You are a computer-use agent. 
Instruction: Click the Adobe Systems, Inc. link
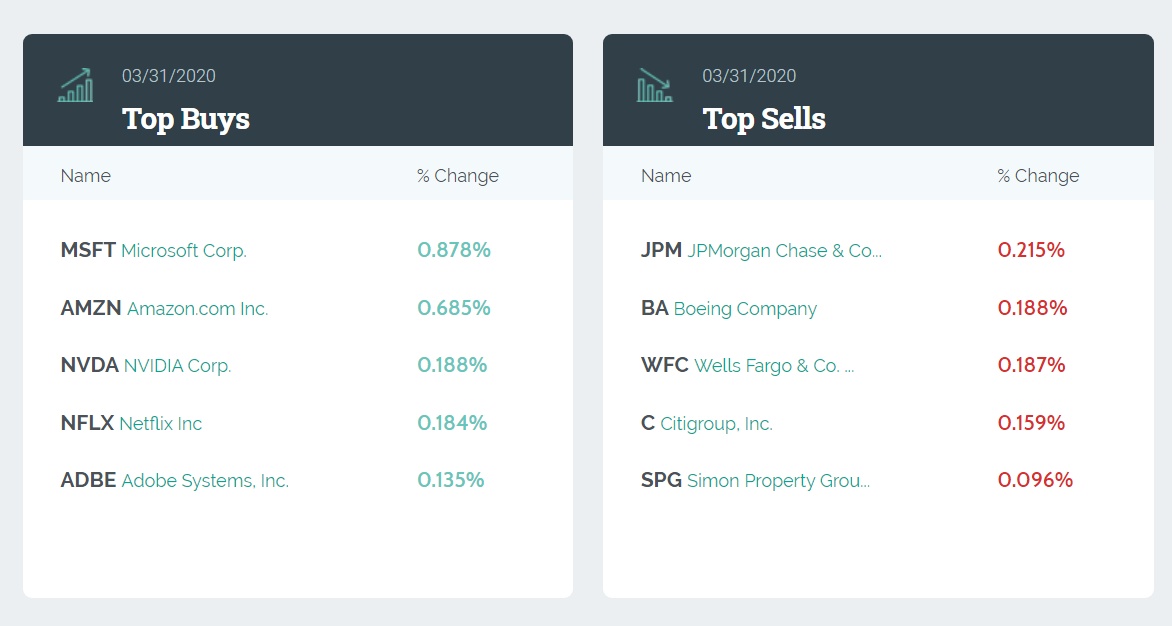click(x=205, y=481)
